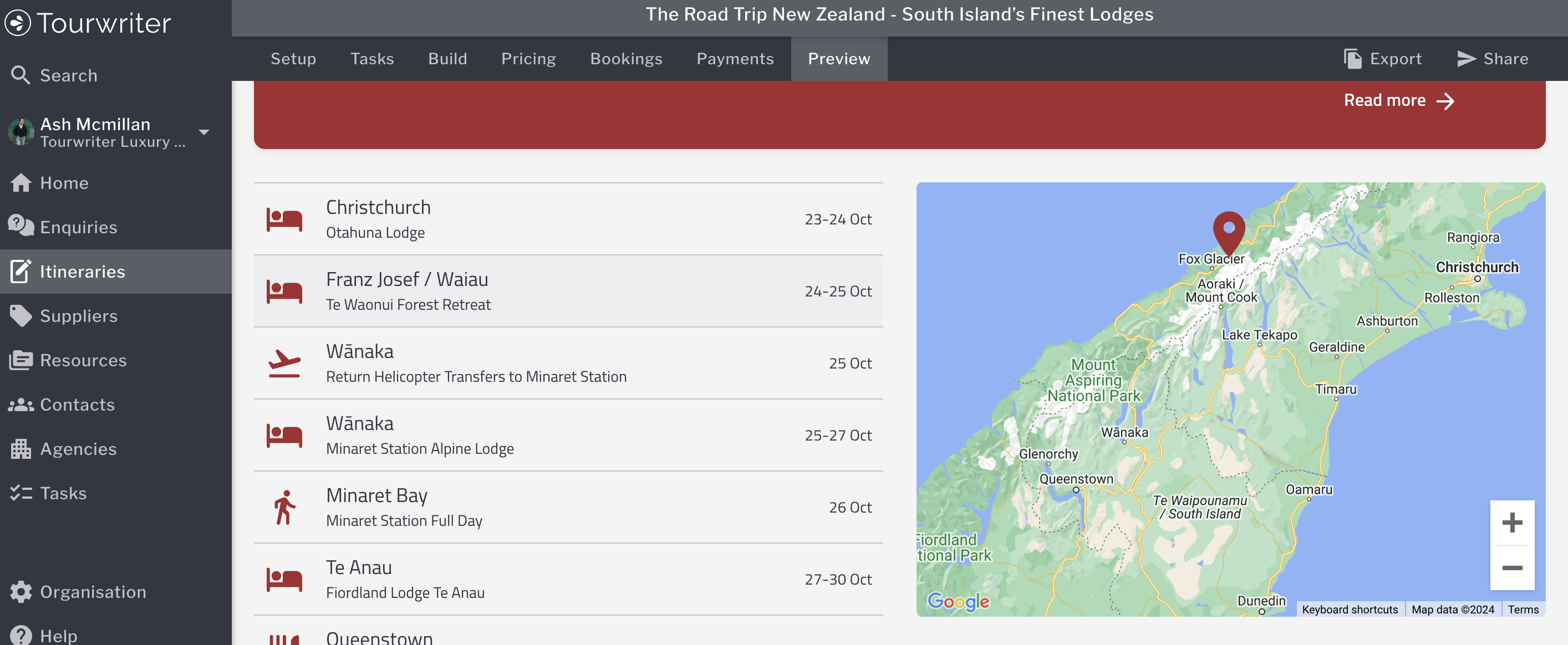Open the Organisation gear settings
Viewport: 1568px width, 645px height.
[21, 591]
